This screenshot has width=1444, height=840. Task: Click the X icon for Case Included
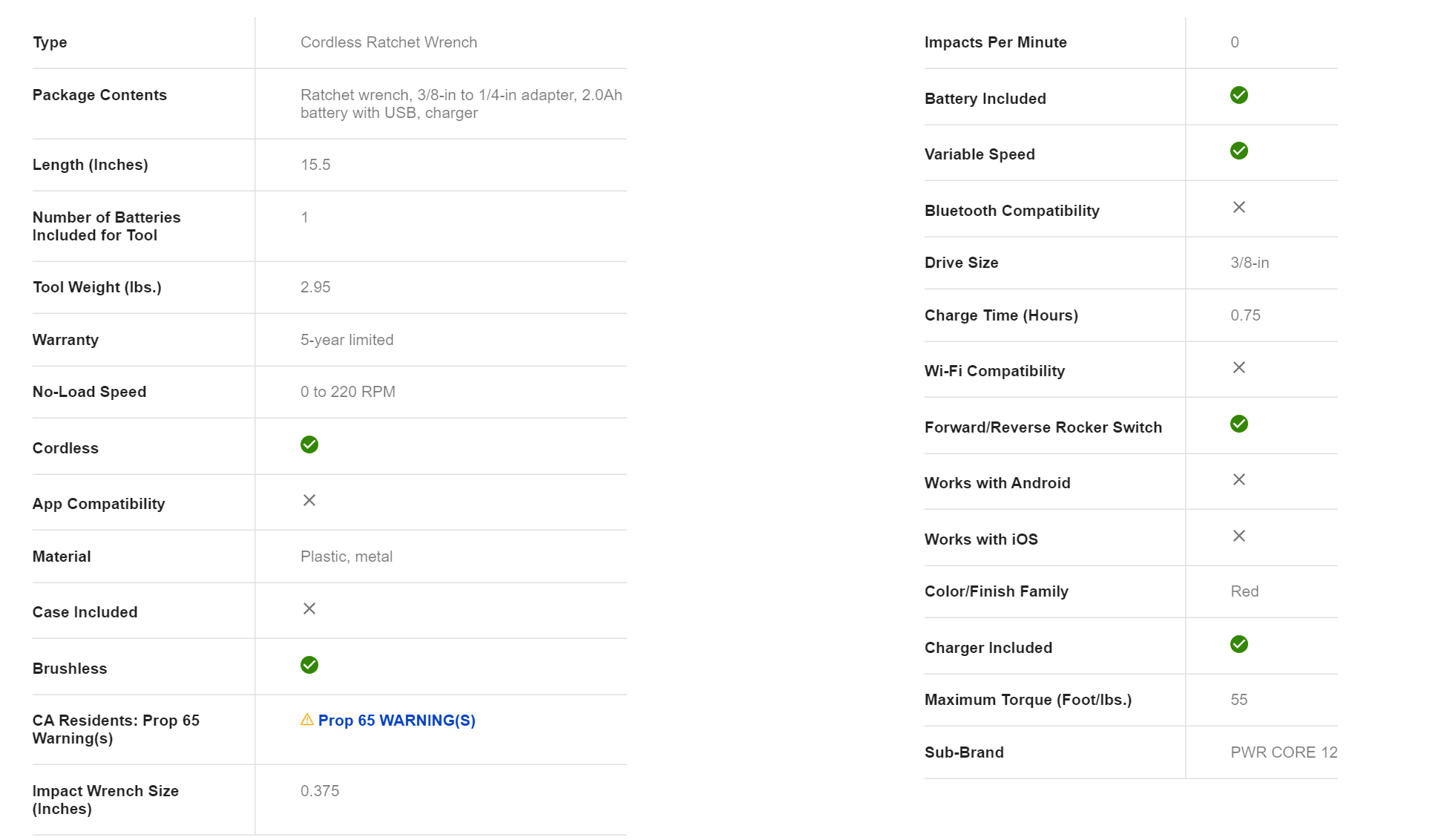click(309, 608)
